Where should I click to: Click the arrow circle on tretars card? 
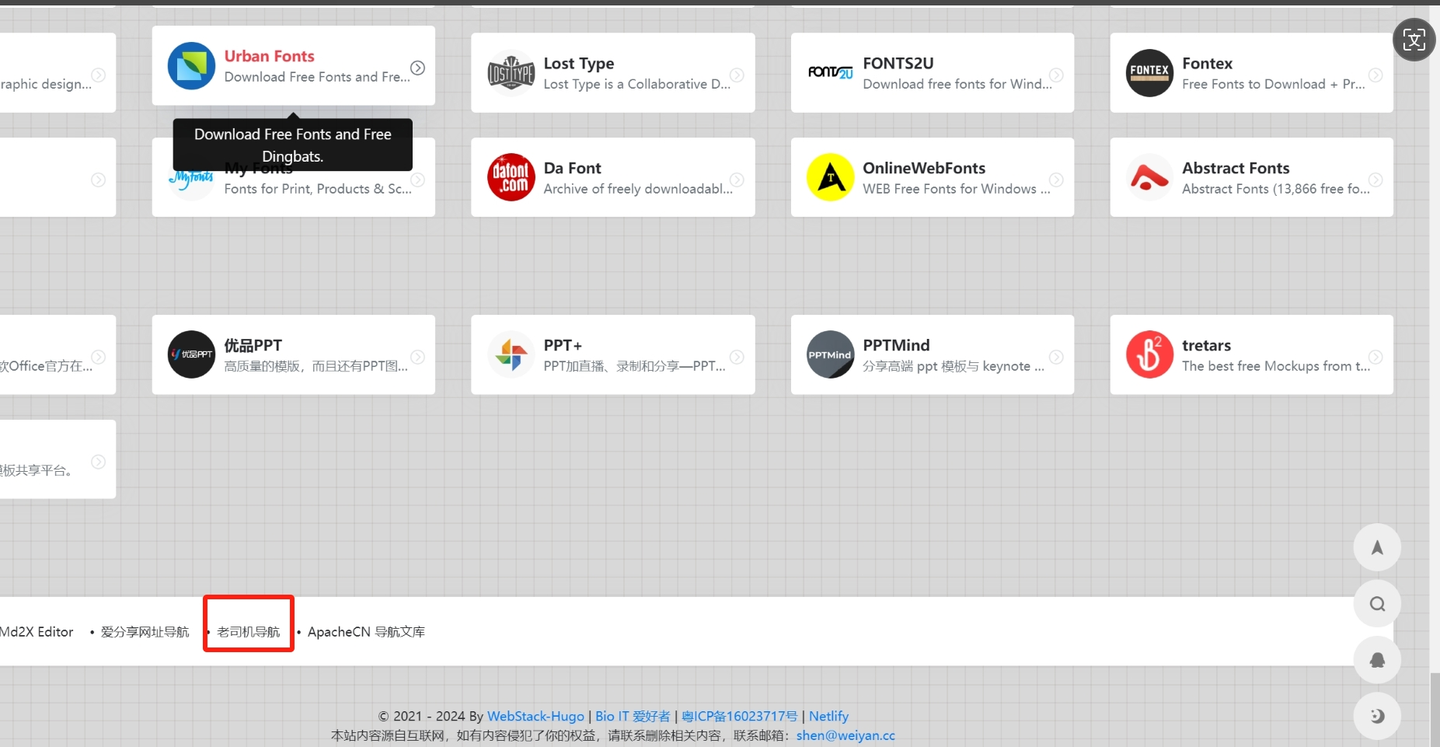point(1376,357)
